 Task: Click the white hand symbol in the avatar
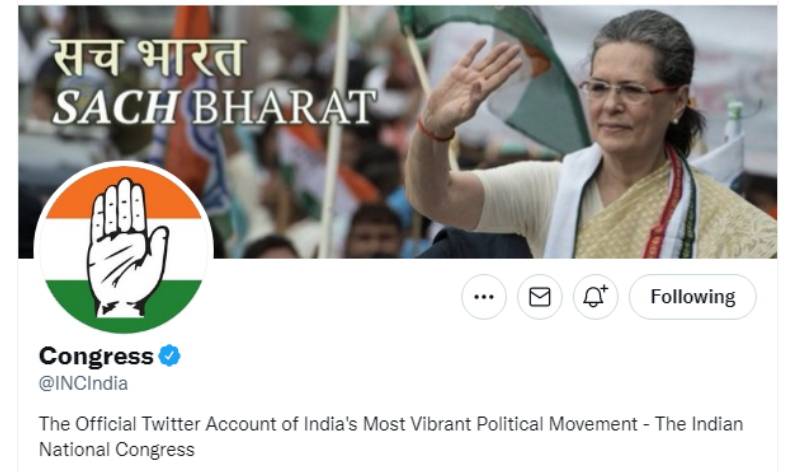[124, 247]
